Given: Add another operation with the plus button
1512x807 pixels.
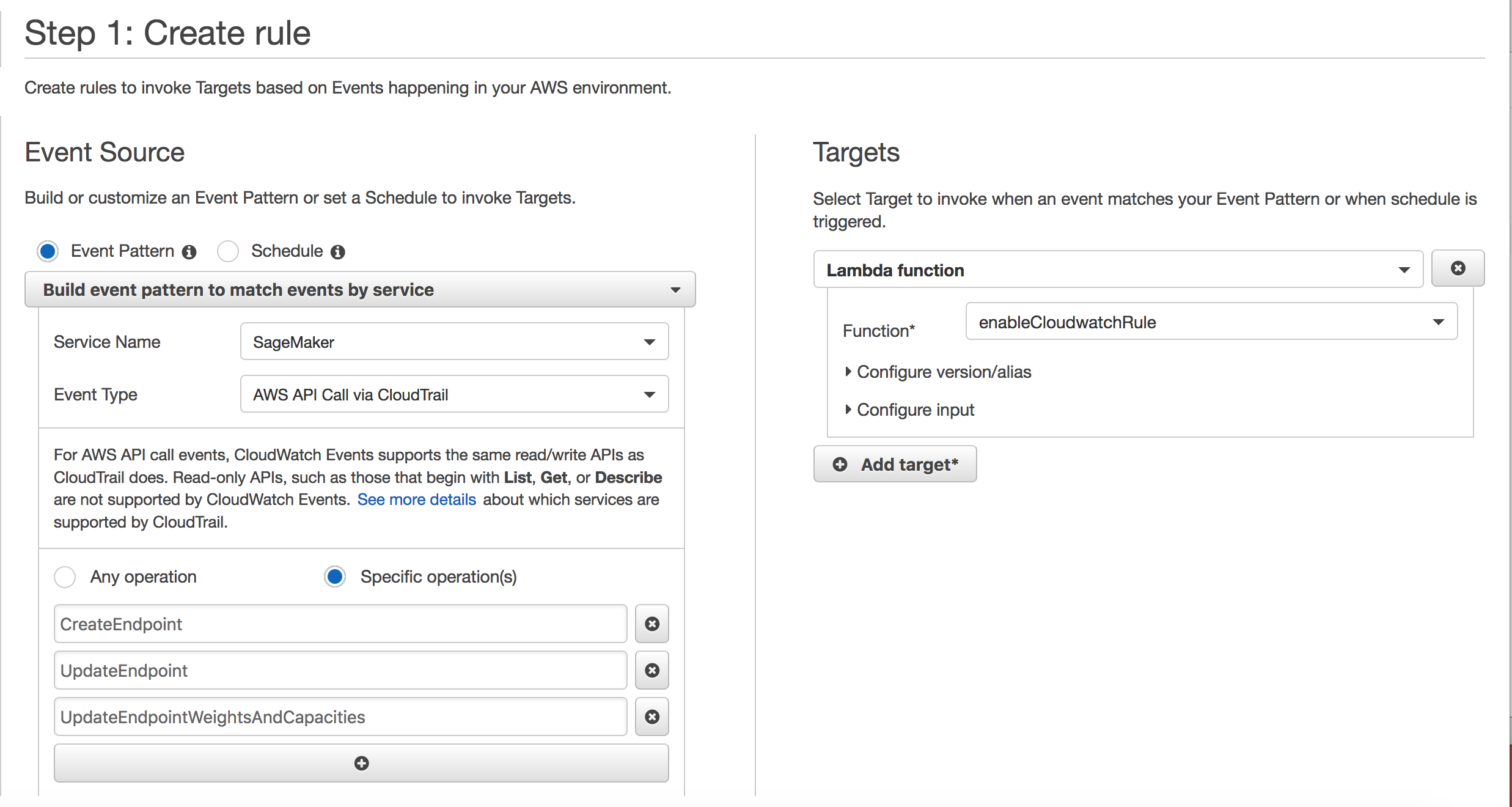Looking at the screenshot, I should tap(361, 763).
